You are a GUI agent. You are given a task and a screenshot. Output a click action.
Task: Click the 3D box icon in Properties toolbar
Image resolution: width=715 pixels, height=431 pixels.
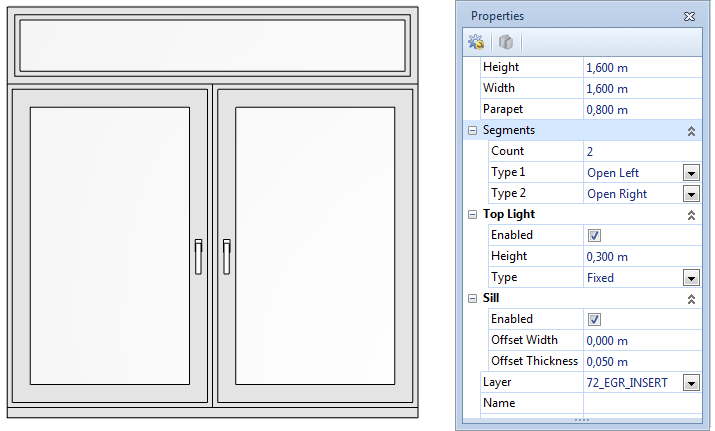pos(506,42)
